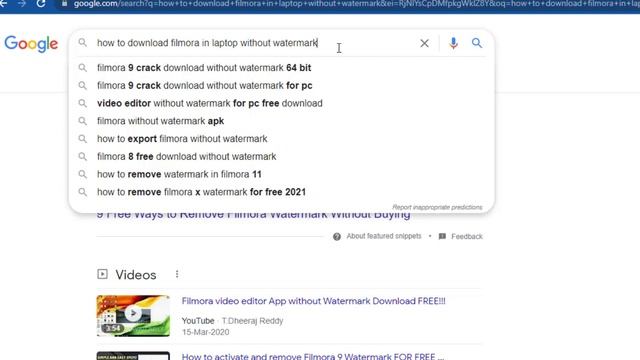Click the blue search magnifier button
The image size is (640, 360).
[x=477, y=43]
